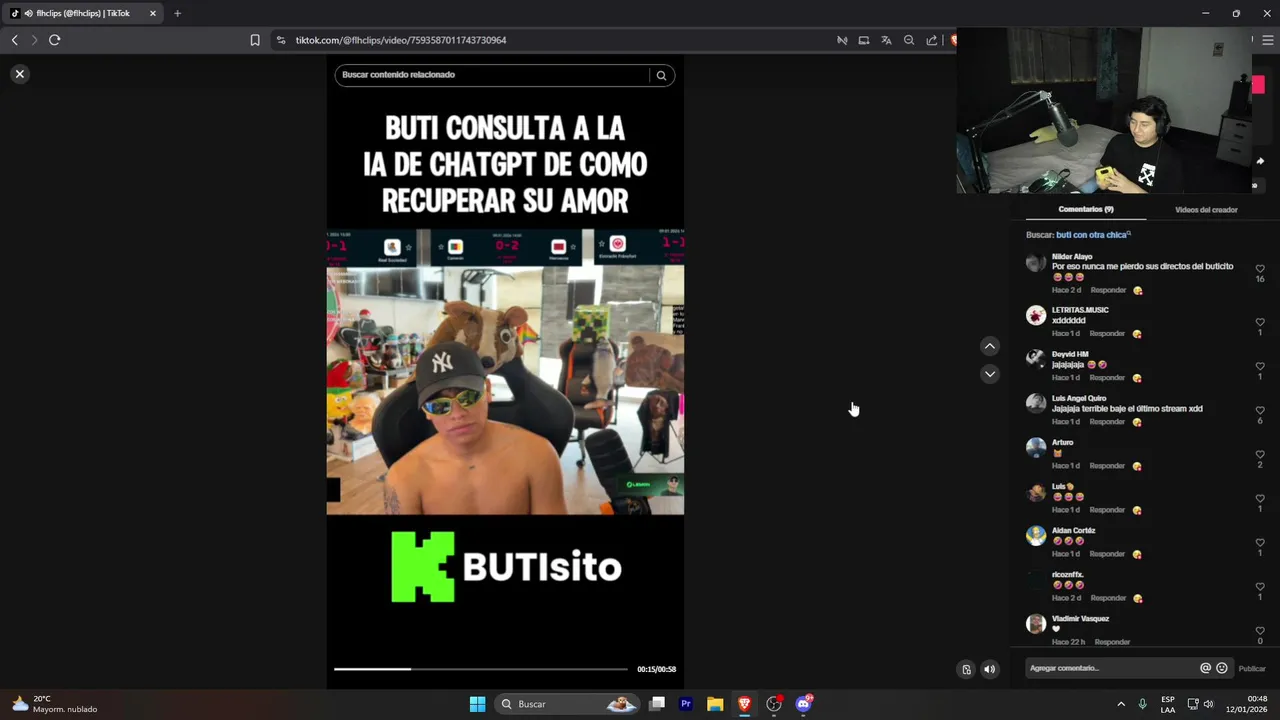Open LETRITAS.MUSIC's profile avatar
Viewport: 1280px width, 720px height.
tap(1036, 315)
